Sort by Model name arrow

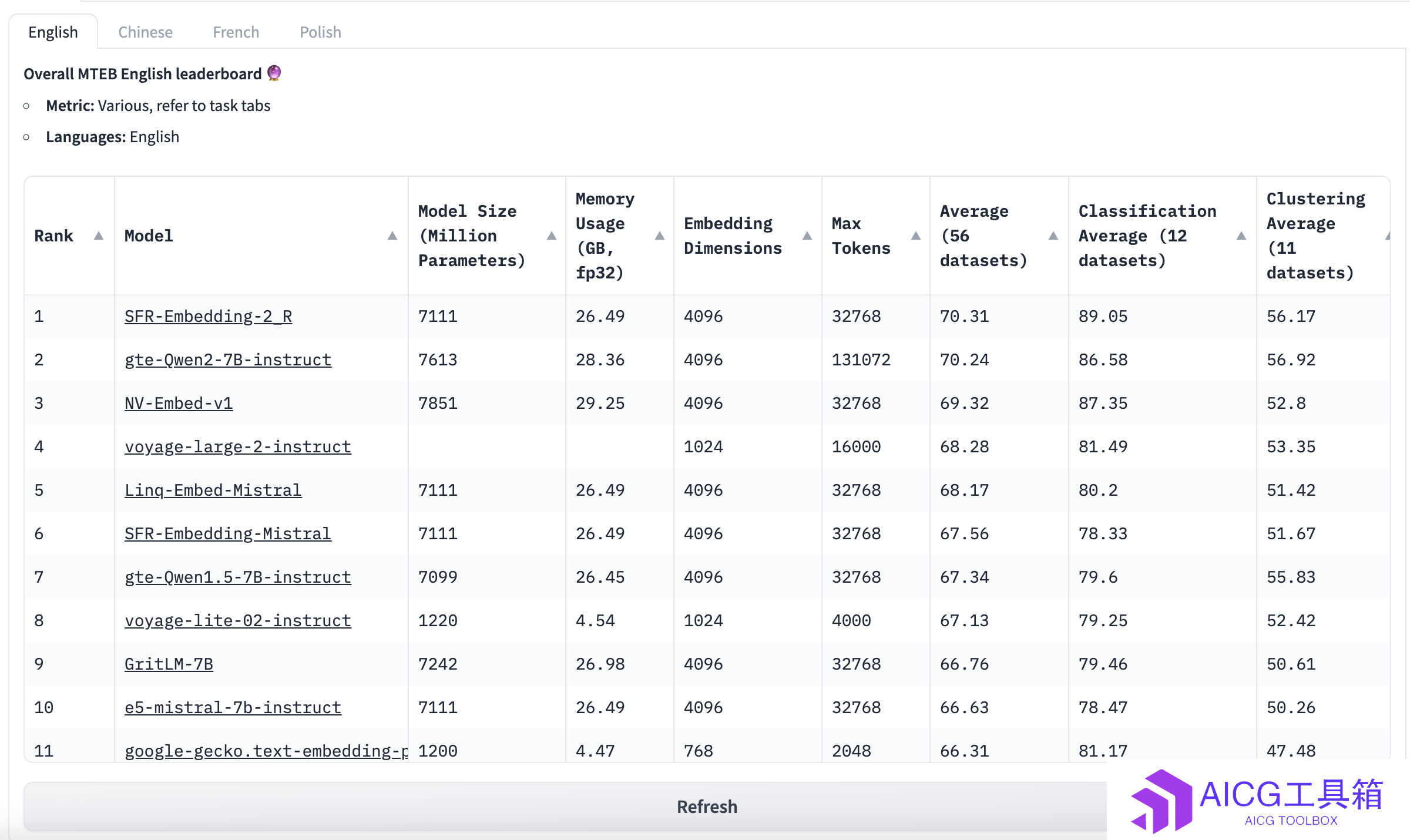pyautogui.click(x=392, y=236)
